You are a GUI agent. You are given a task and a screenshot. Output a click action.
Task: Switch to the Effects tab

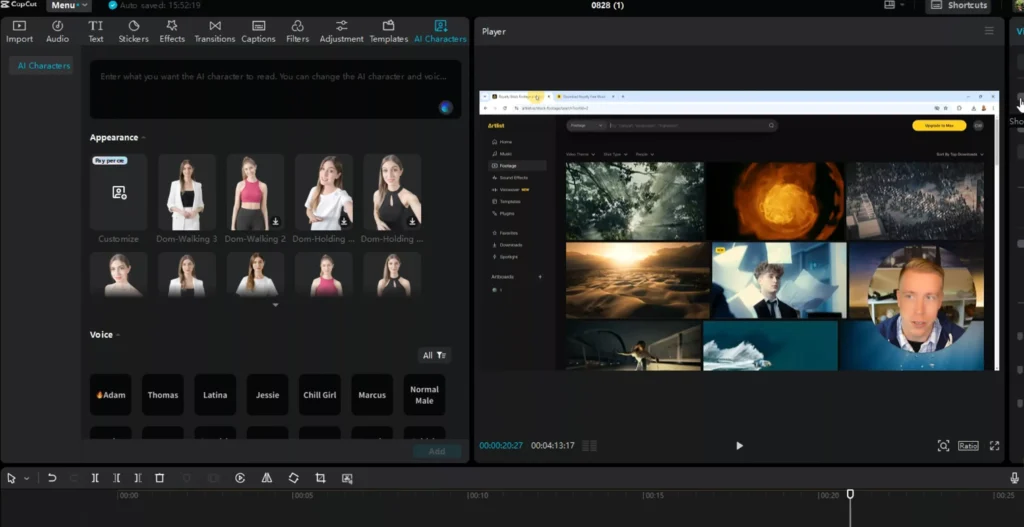pos(172,31)
